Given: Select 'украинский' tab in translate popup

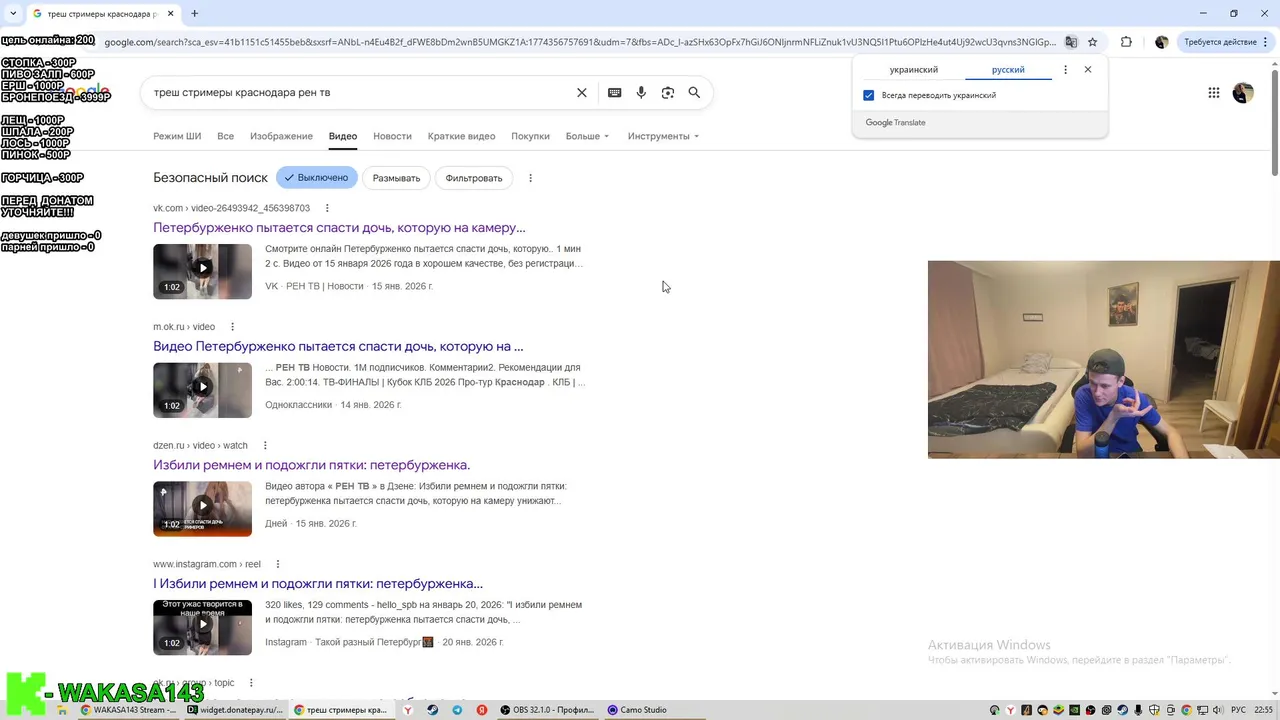Looking at the screenshot, I should click(914, 70).
